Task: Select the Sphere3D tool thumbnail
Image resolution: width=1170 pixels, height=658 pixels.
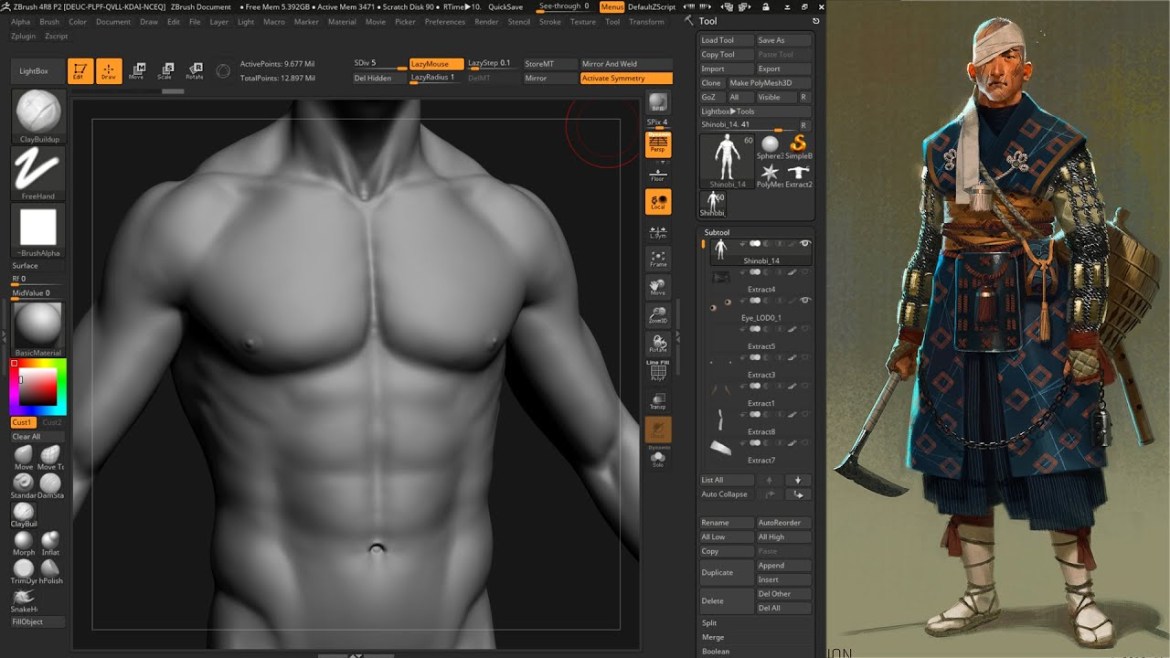Action: click(769, 145)
